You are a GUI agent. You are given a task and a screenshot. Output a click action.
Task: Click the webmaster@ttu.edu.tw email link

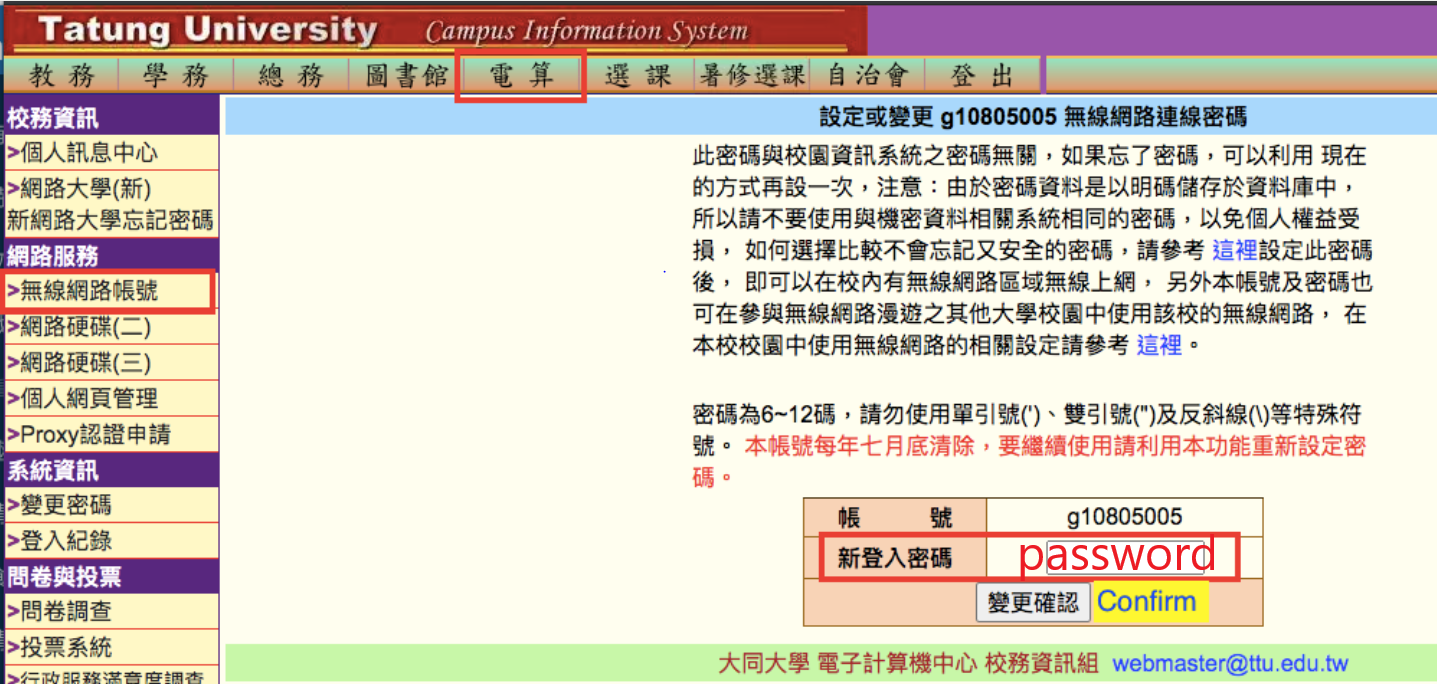(x=1230, y=663)
